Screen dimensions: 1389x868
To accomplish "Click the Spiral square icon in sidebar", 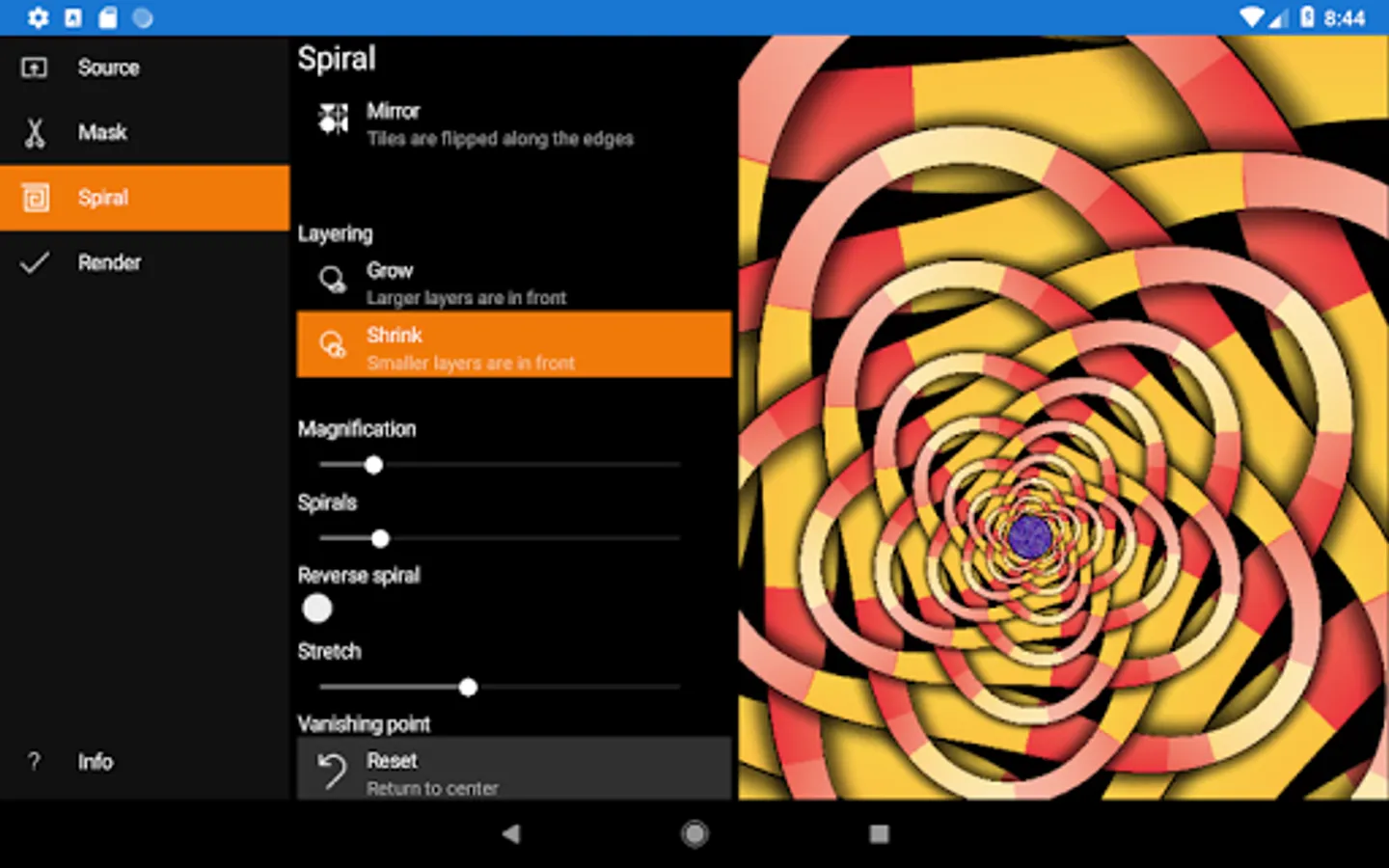I will point(36,198).
